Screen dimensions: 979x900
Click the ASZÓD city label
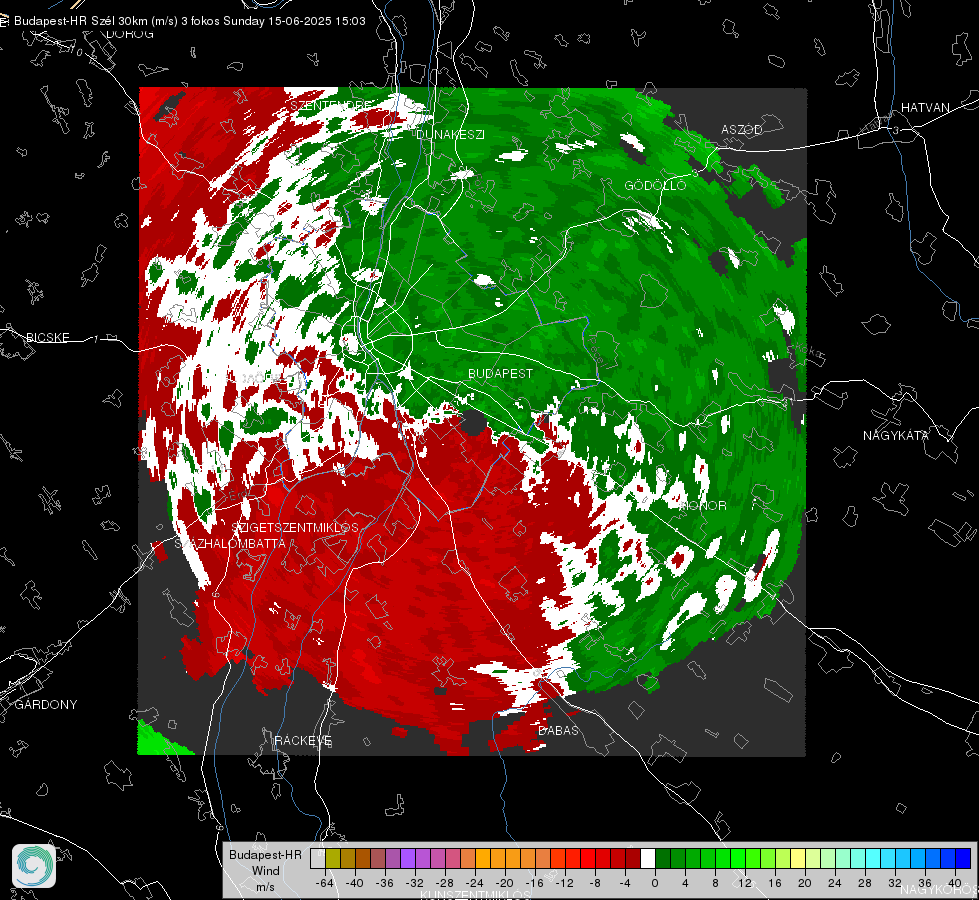(x=742, y=129)
